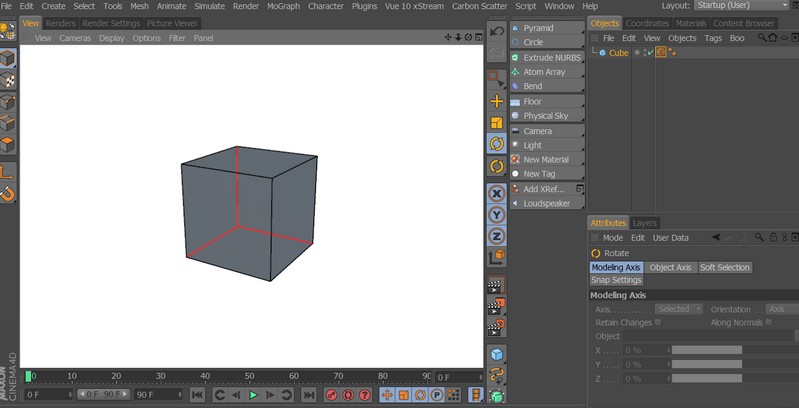Toggle the Z axis lock
Image resolution: width=799 pixels, height=408 pixels.
click(x=496, y=236)
